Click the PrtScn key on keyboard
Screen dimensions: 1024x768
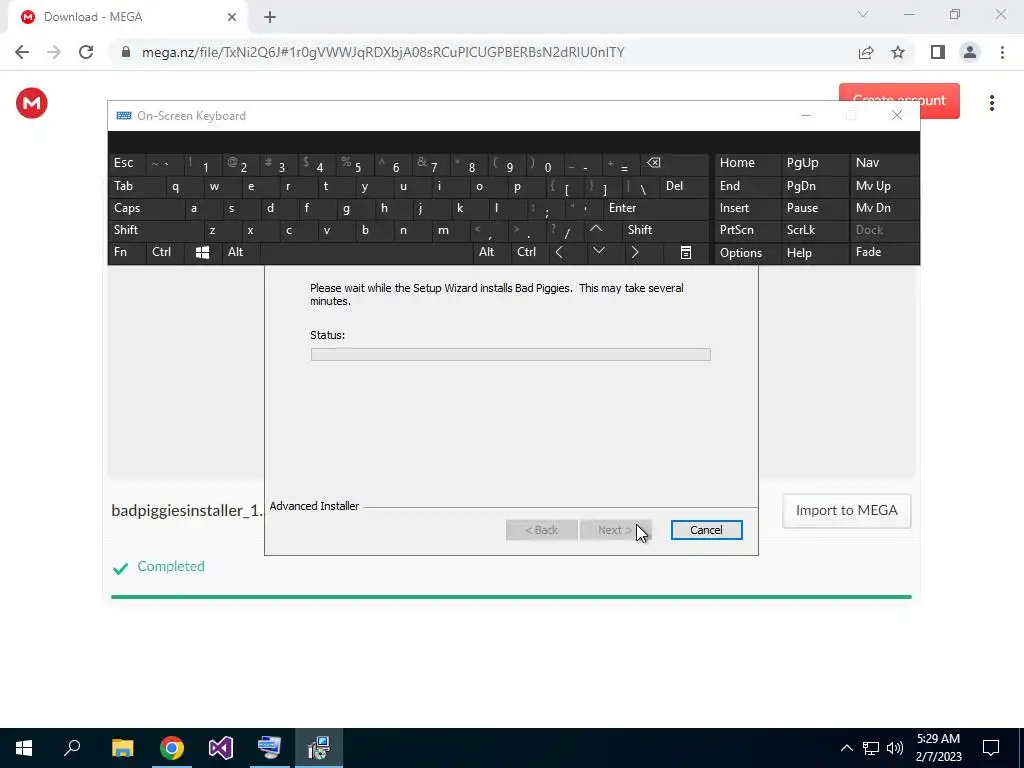pyautogui.click(x=746, y=230)
